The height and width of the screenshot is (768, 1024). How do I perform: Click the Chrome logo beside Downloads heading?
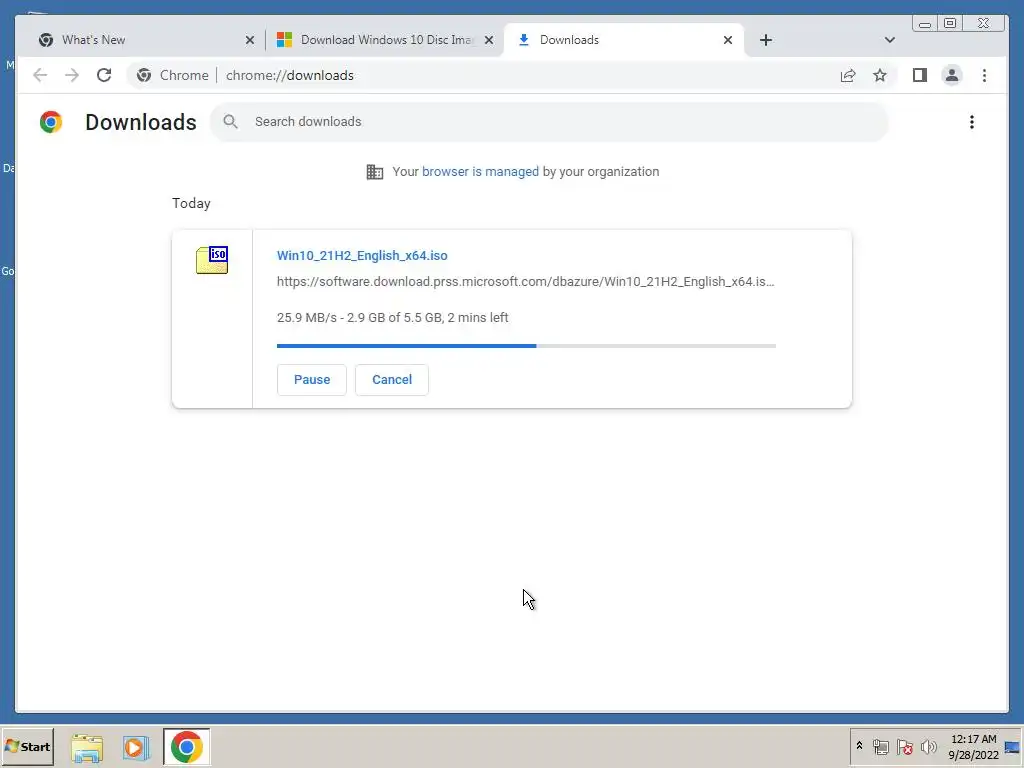(x=50, y=122)
